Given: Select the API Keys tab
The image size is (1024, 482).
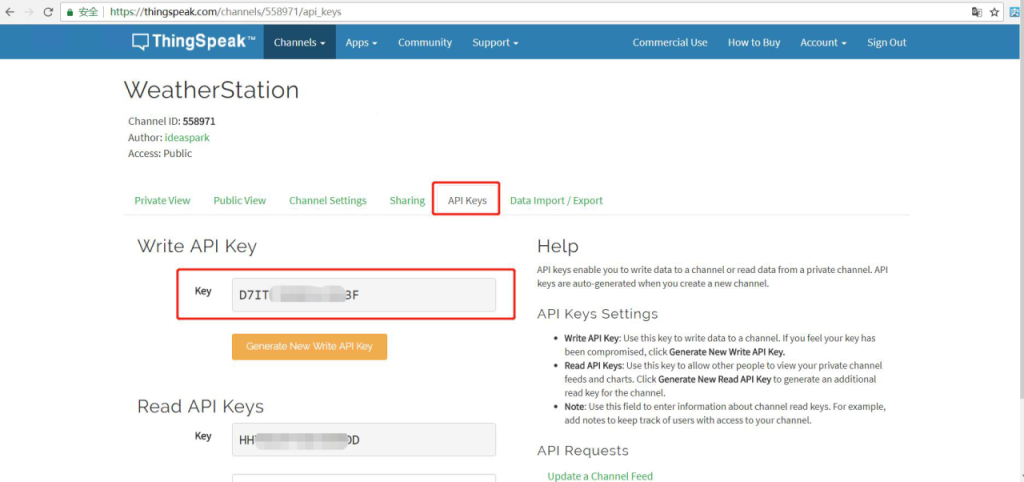Looking at the screenshot, I should (467, 201).
